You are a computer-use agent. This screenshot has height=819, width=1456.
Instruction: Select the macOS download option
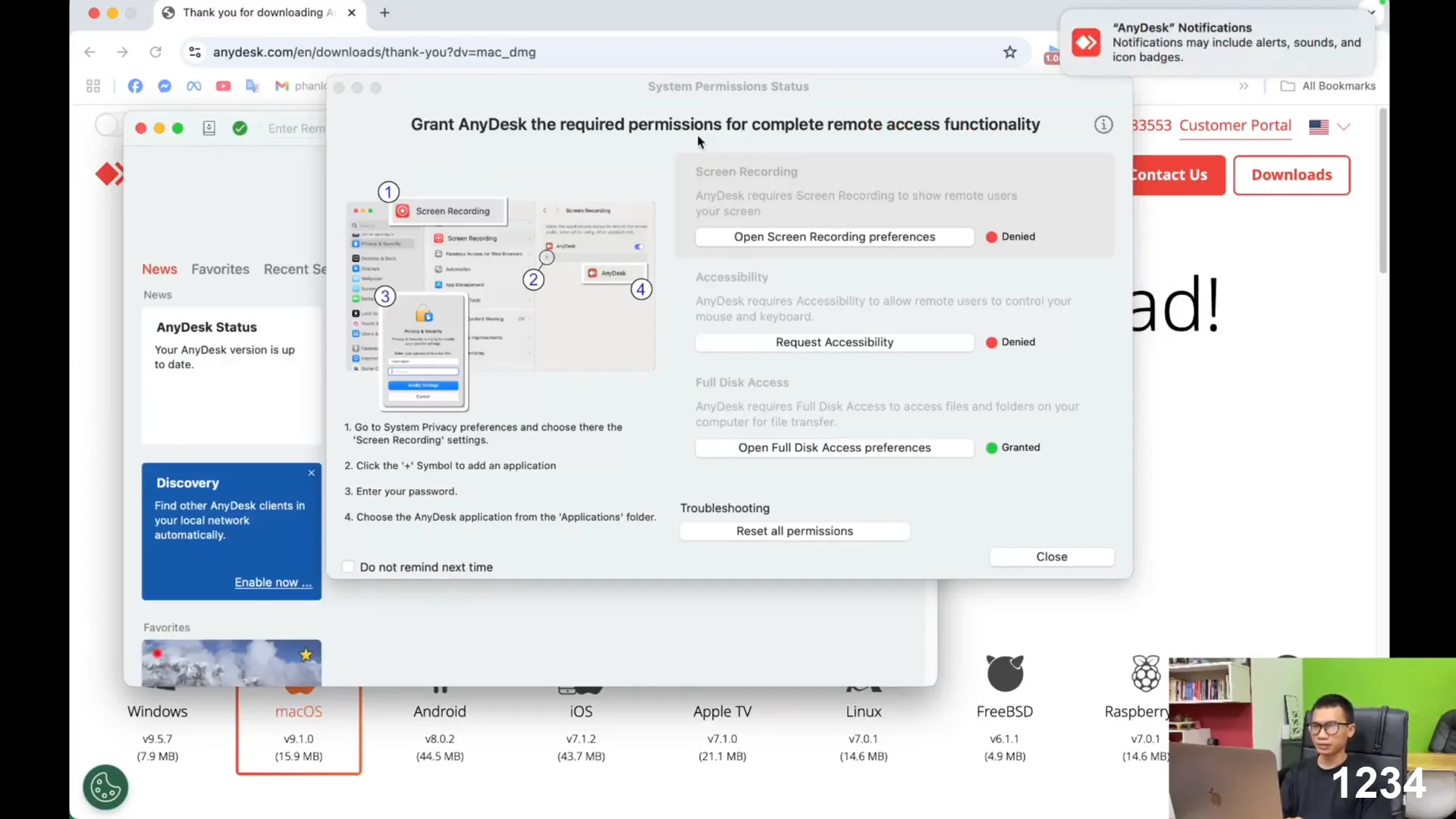tap(299, 730)
